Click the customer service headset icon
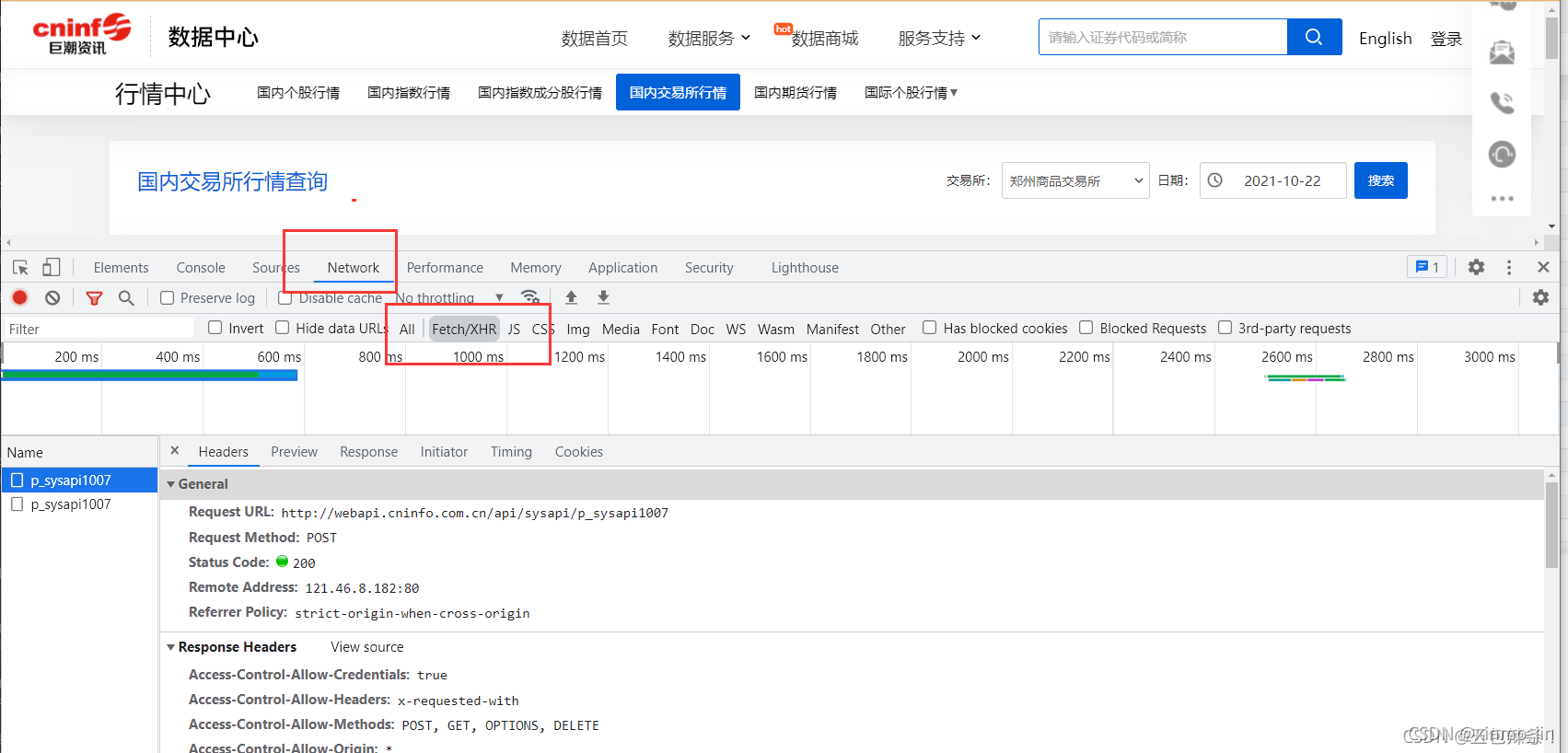 1502,154
